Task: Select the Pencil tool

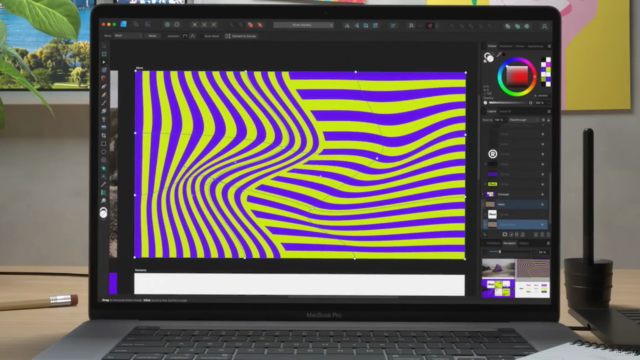Action: [x=104, y=95]
